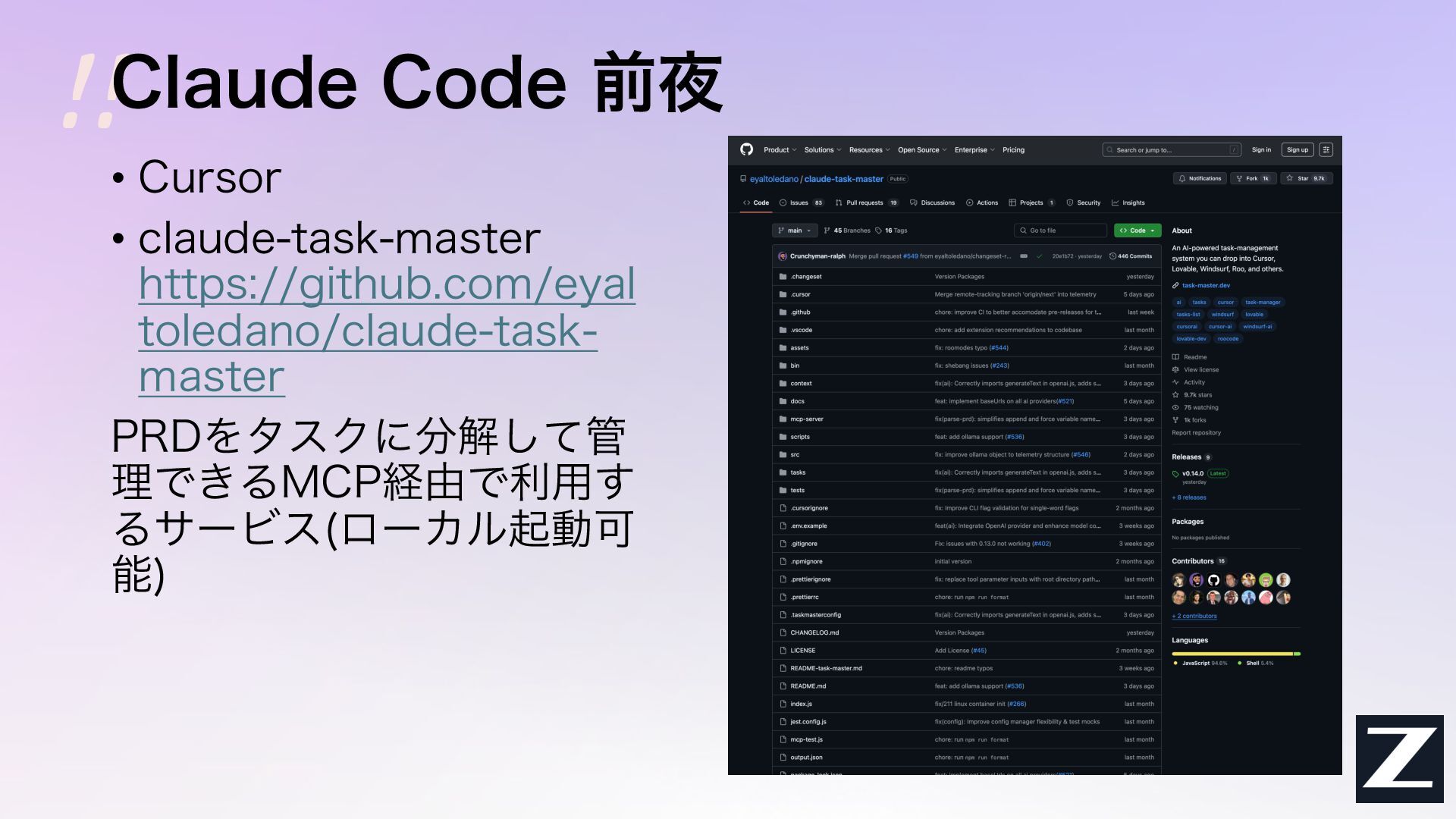Click Report repository link
Image resolution: width=1456 pixels, height=819 pixels.
coord(1196,433)
